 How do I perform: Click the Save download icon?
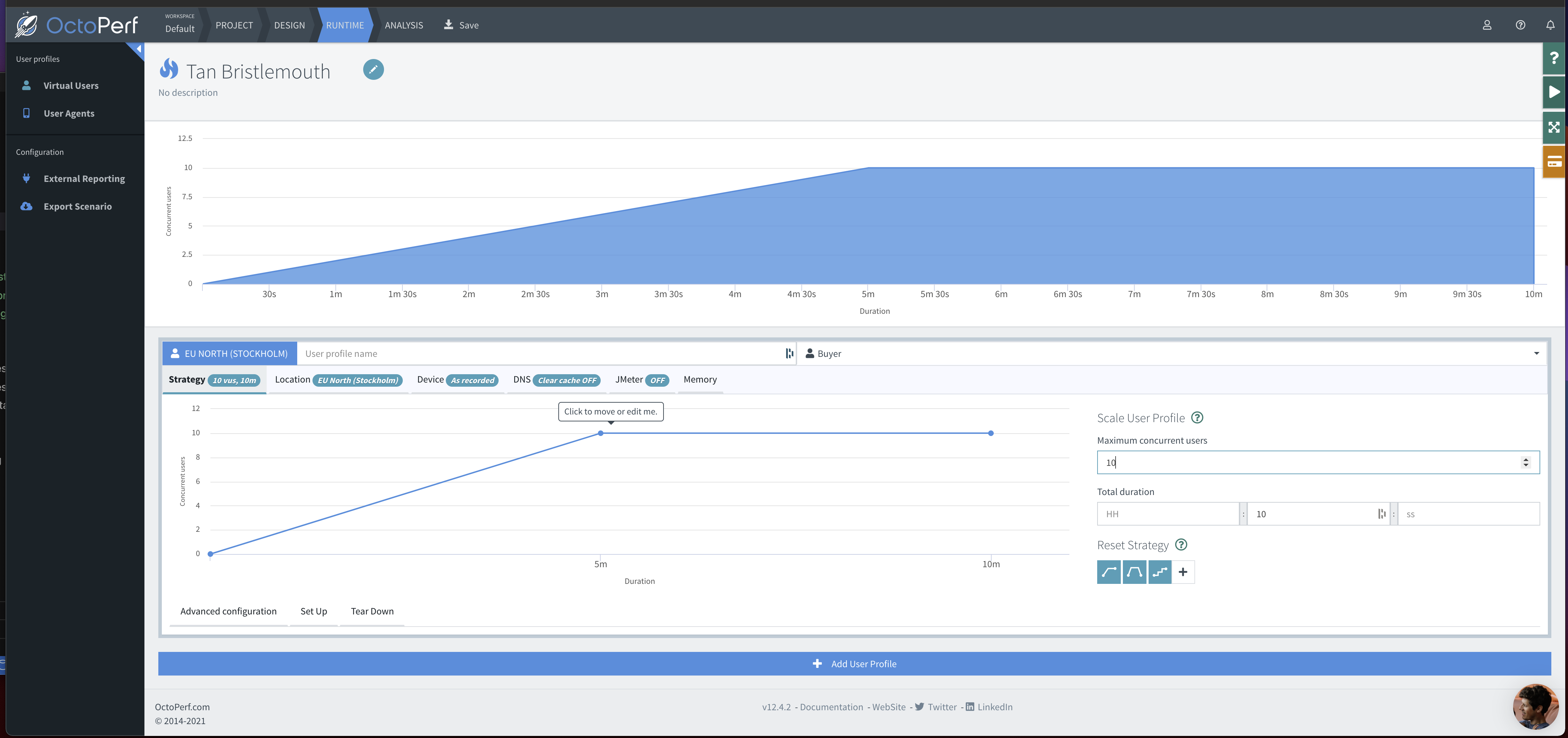[449, 24]
